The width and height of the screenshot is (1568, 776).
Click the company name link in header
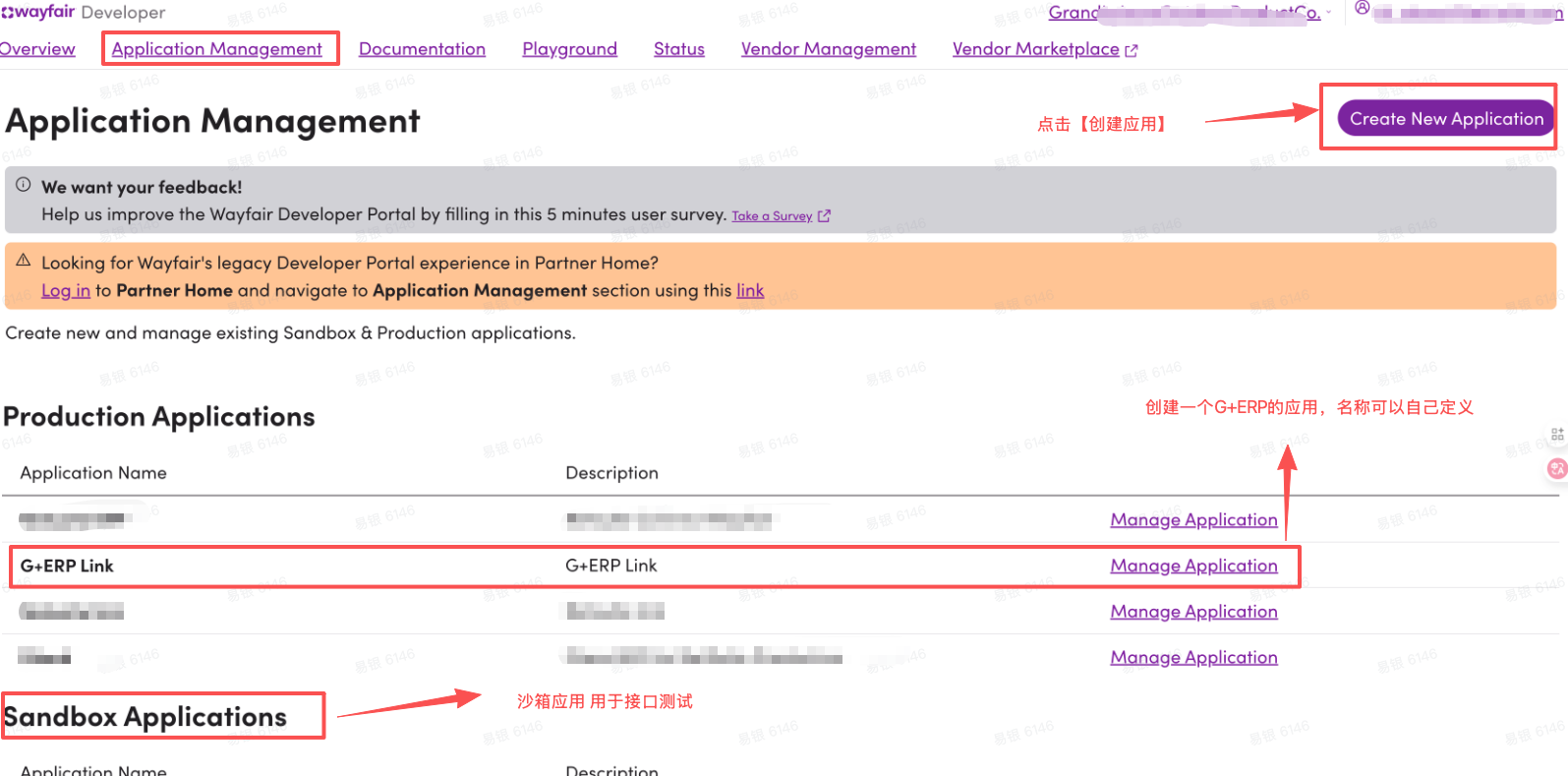click(1185, 13)
